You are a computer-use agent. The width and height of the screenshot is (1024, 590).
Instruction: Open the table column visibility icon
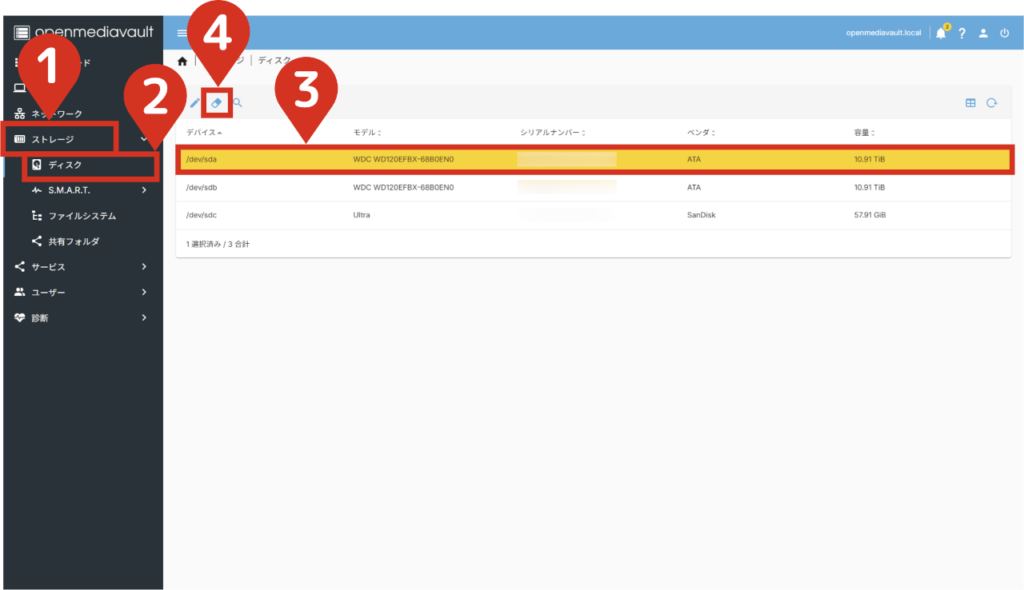[970, 103]
